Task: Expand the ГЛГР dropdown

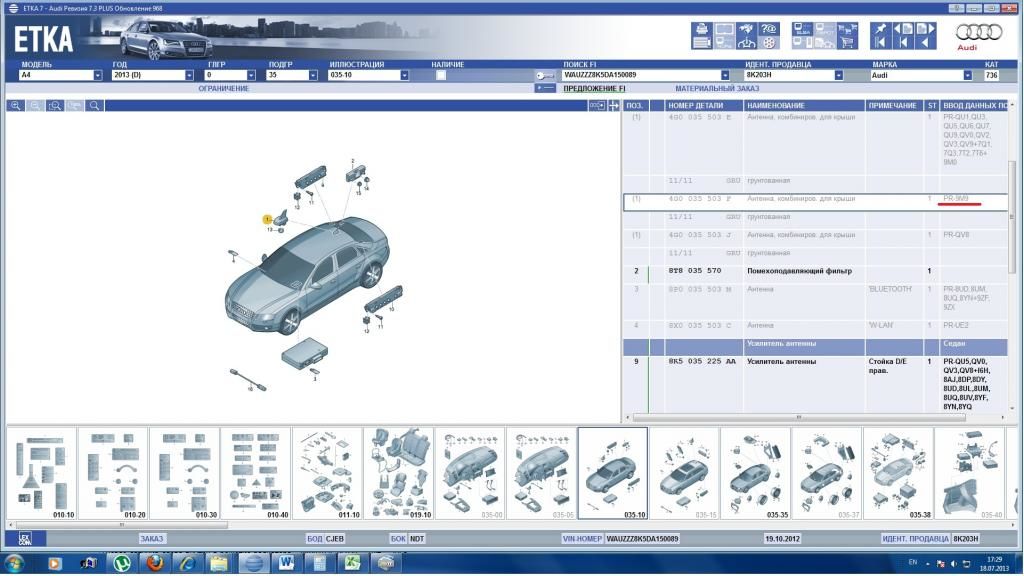Action: (x=251, y=75)
